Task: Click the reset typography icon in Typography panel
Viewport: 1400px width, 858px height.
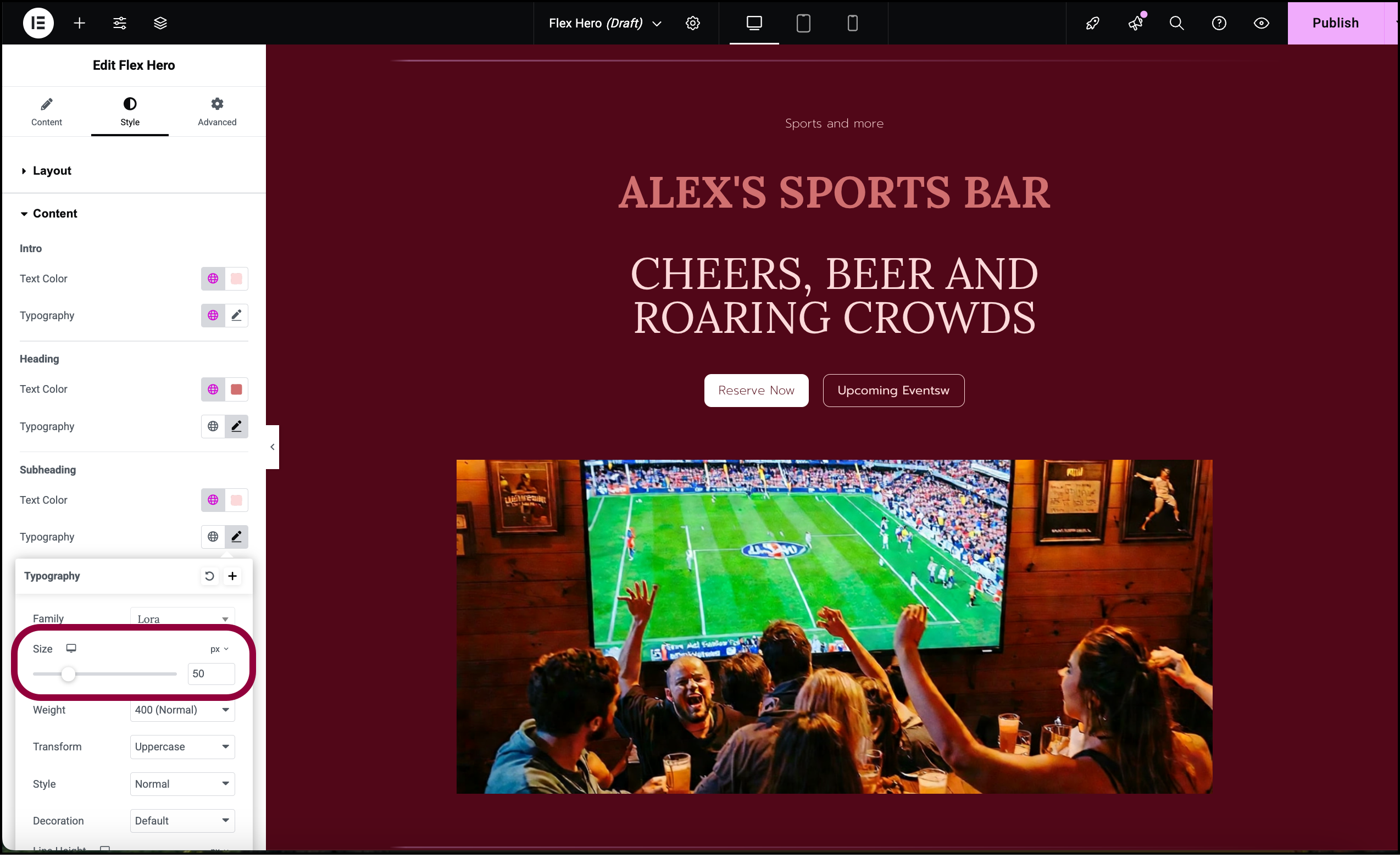Action: (x=209, y=576)
